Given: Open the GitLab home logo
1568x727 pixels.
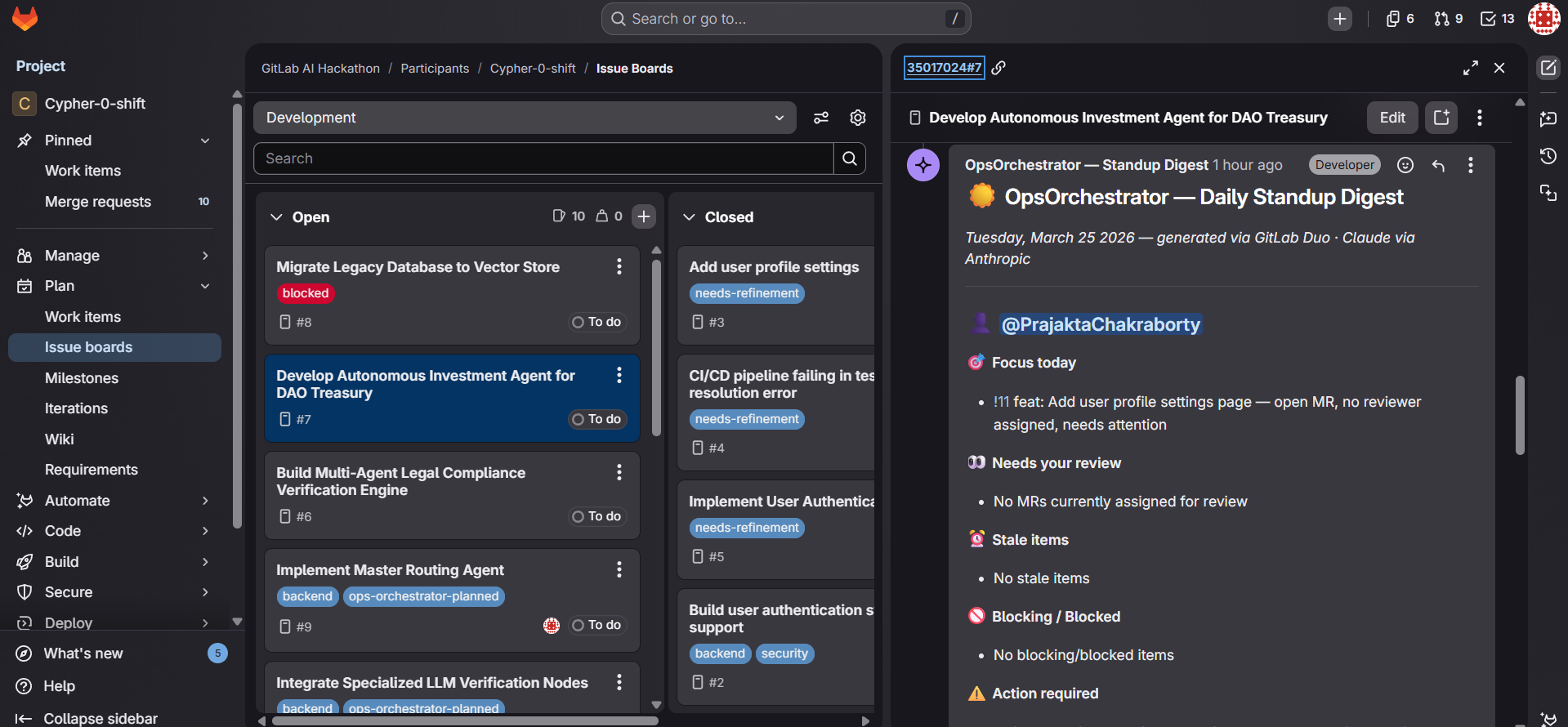Looking at the screenshot, I should [25, 18].
